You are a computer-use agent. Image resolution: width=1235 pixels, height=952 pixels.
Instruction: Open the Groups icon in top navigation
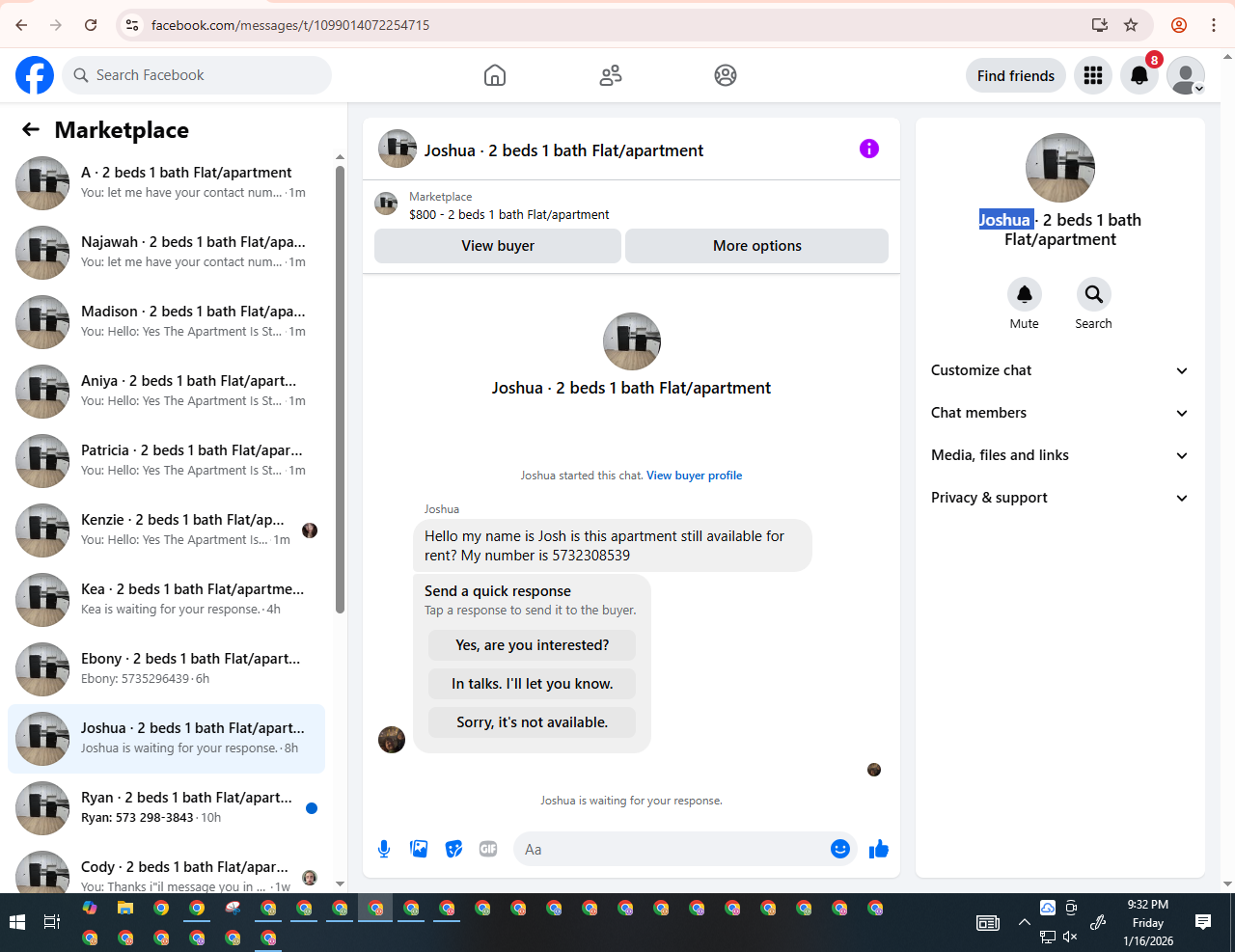tap(726, 75)
